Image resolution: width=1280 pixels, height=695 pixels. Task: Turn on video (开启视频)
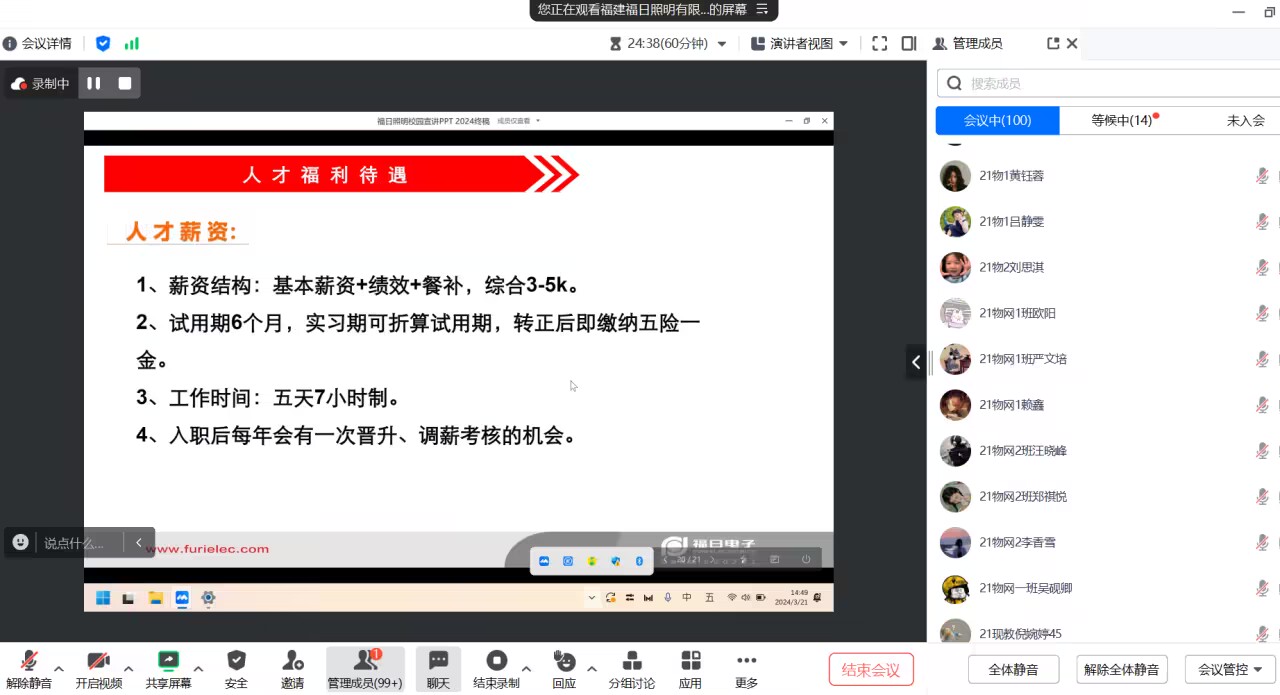tap(98, 662)
